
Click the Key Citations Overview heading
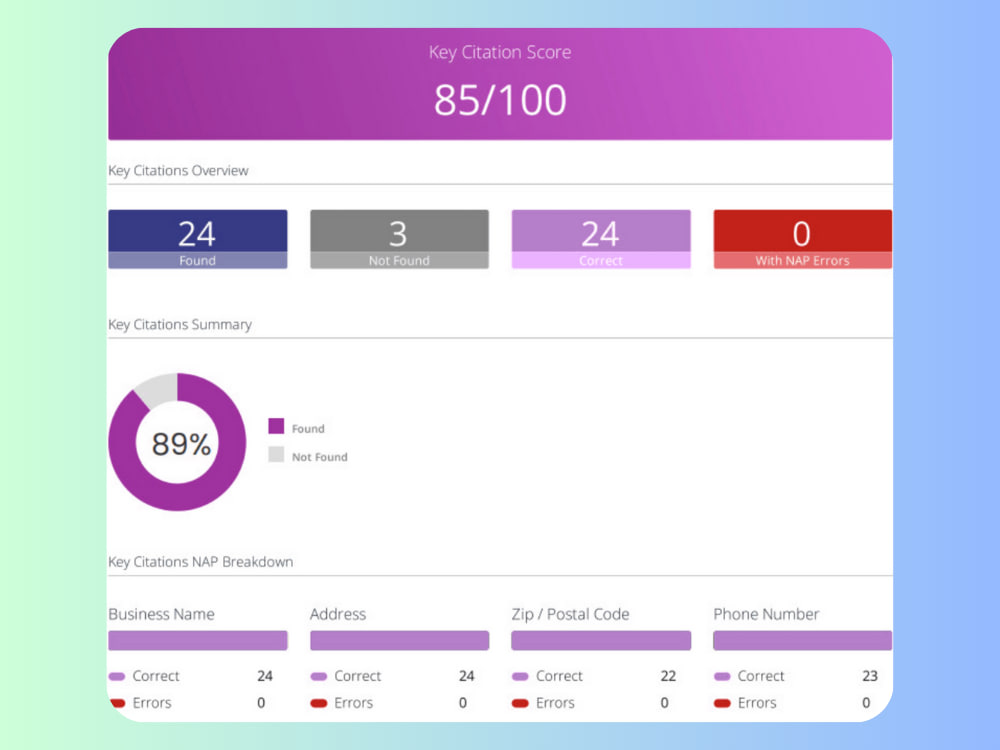coord(178,170)
